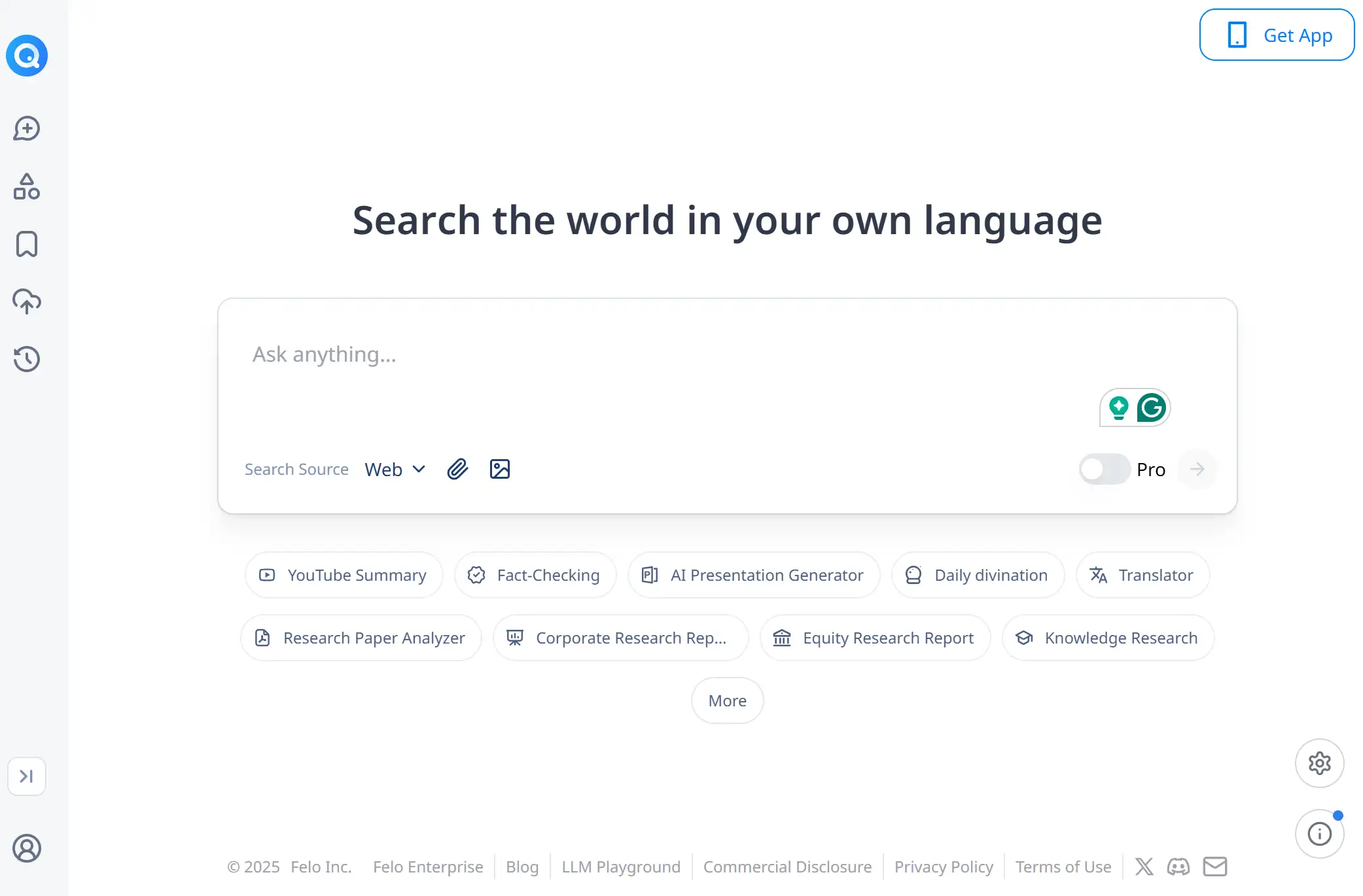Click the Discord footer icon

1178,867
